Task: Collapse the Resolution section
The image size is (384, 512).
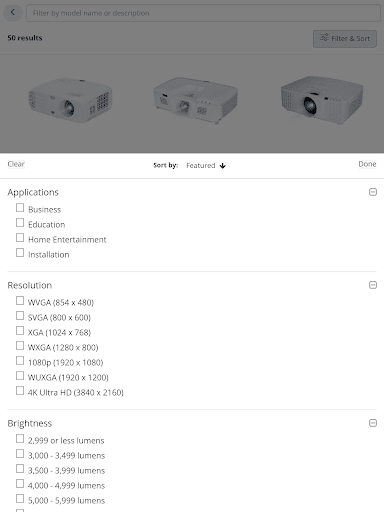Action: [373, 285]
